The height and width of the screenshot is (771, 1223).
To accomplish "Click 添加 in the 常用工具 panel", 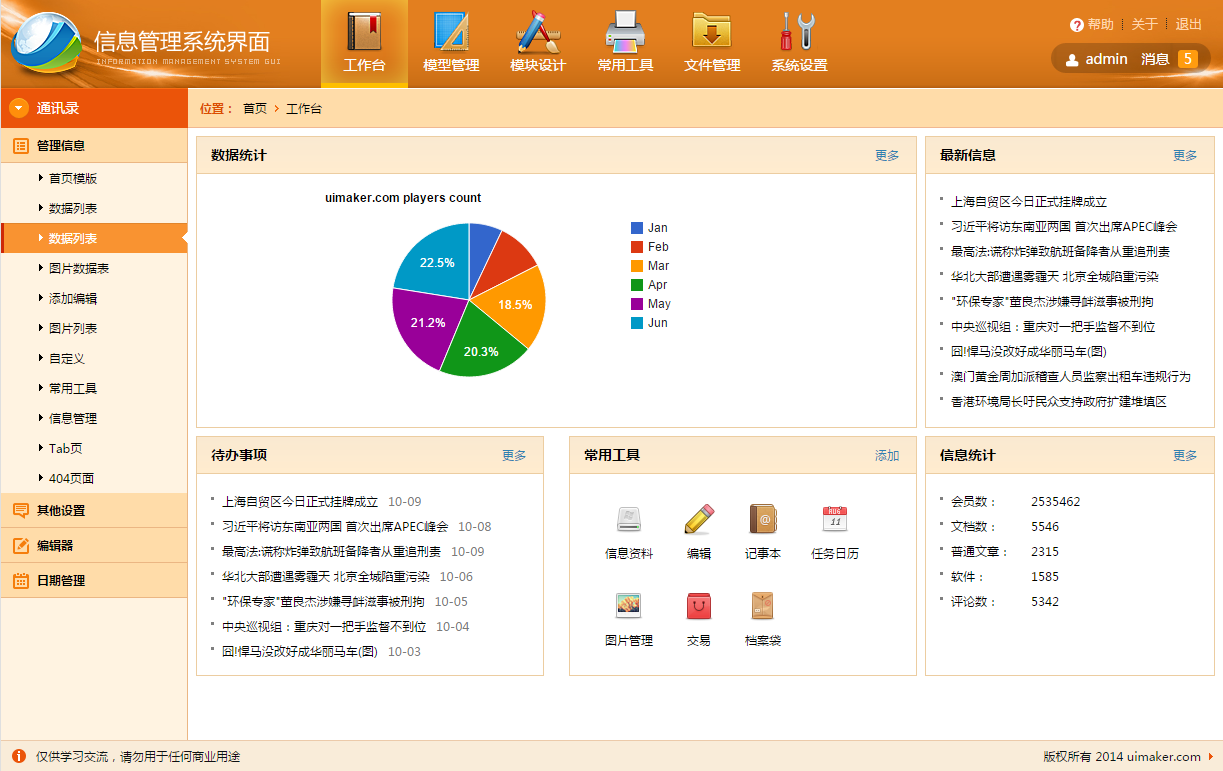I will (x=887, y=455).
